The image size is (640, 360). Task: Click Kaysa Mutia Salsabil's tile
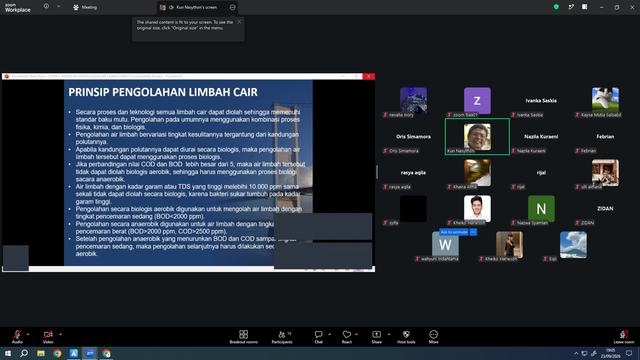pyautogui.click(x=605, y=101)
